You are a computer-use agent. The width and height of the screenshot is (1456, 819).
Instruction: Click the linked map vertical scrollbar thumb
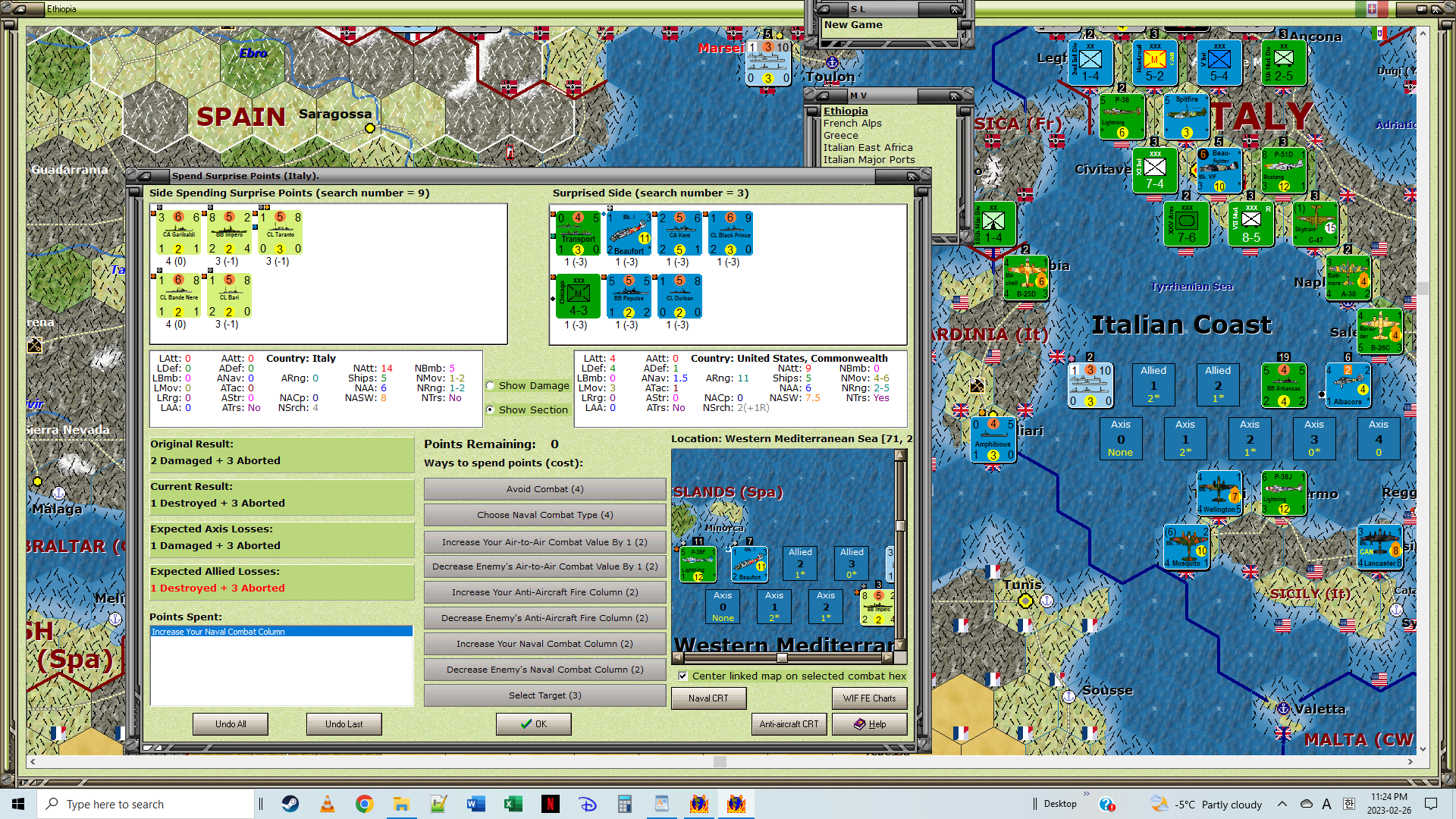click(900, 526)
